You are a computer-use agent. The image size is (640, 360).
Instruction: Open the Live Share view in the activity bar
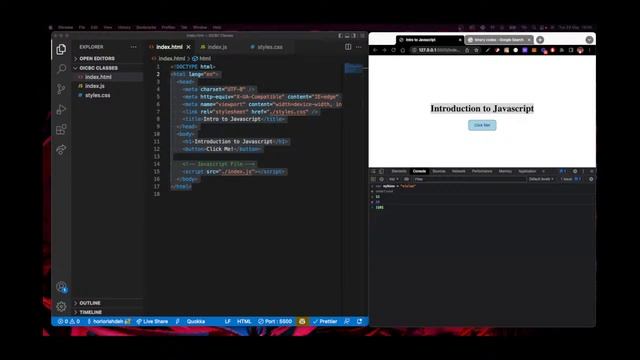[61, 149]
